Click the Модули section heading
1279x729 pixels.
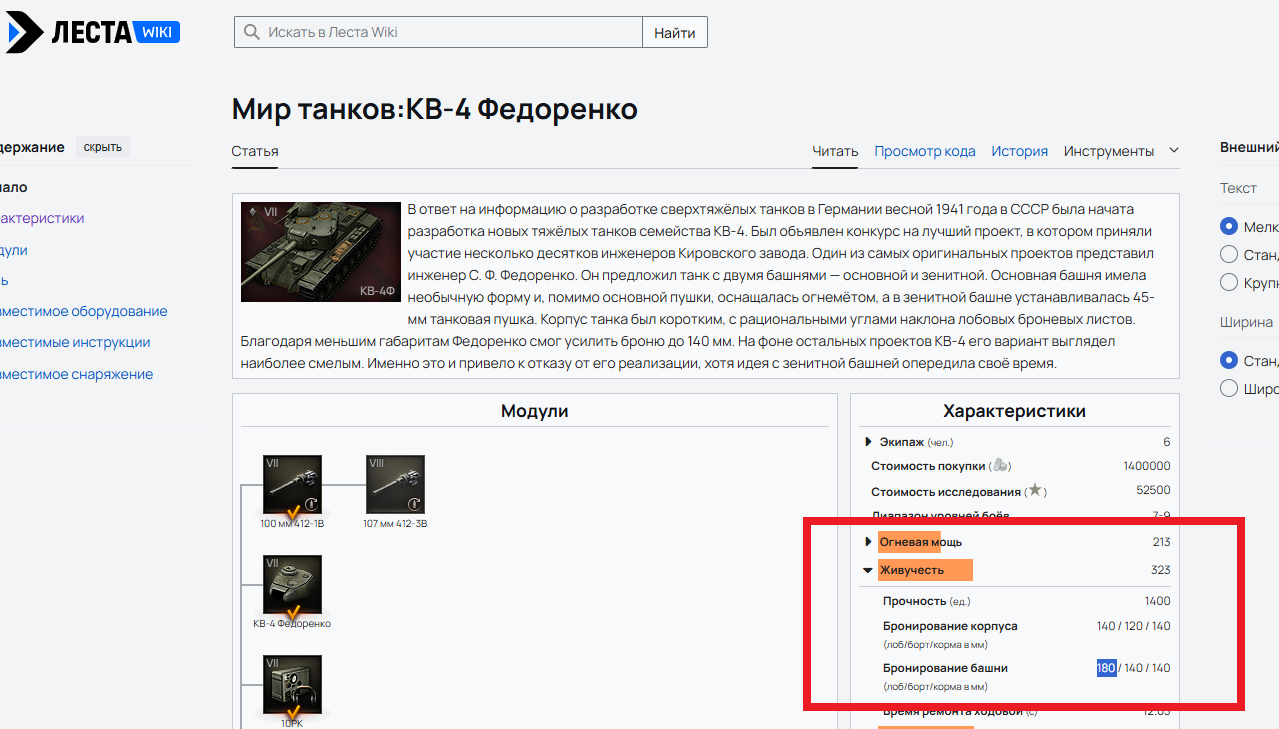point(535,411)
